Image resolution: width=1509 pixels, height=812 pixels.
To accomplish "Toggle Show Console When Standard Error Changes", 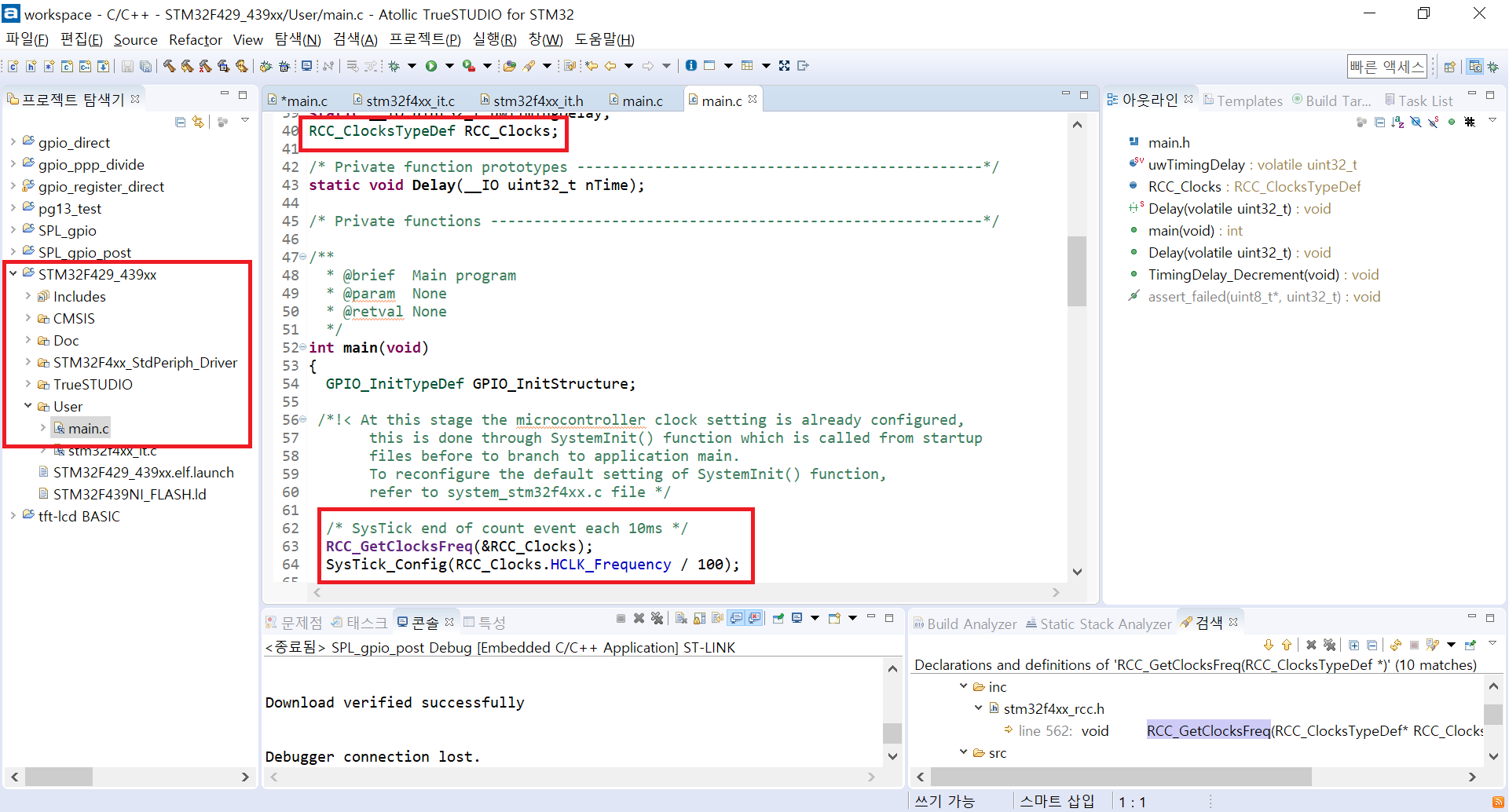I will click(x=755, y=619).
